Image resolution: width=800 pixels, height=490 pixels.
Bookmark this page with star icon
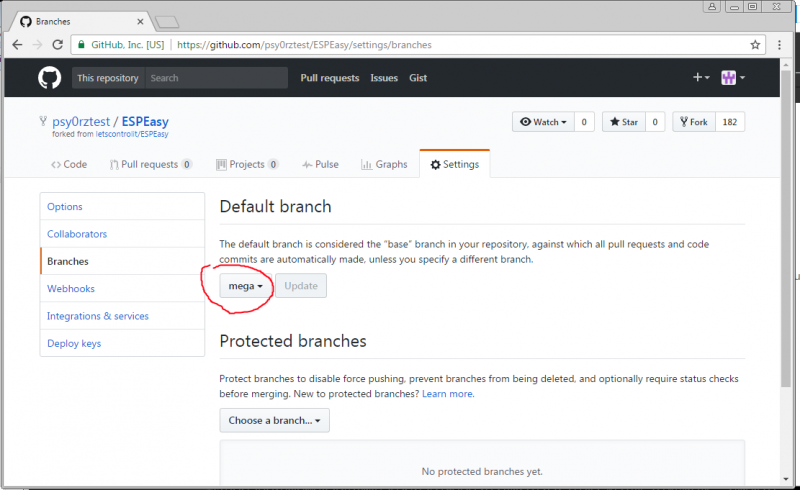[755, 45]
